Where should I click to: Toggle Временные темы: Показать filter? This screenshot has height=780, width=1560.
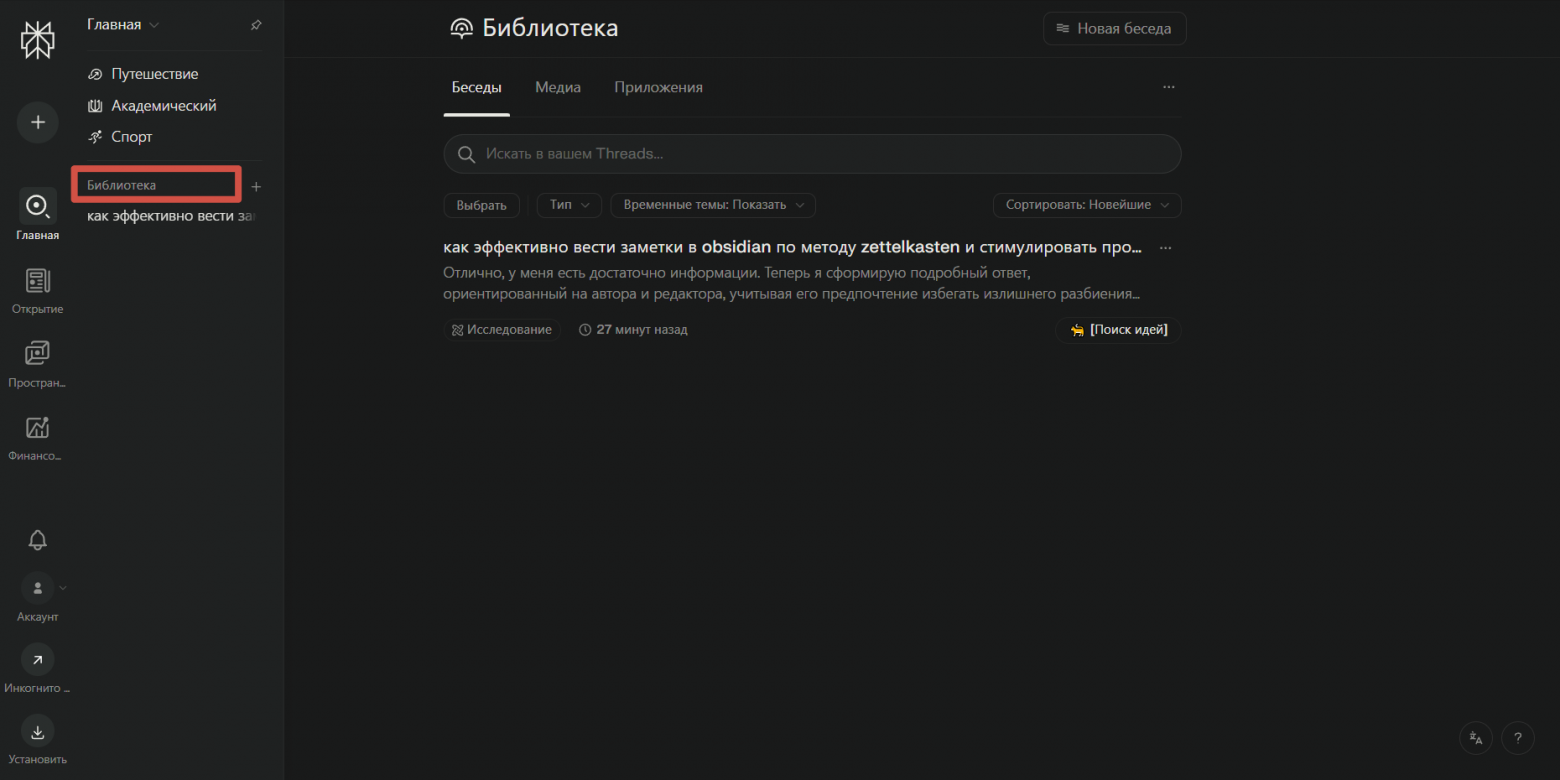point(712,205)
